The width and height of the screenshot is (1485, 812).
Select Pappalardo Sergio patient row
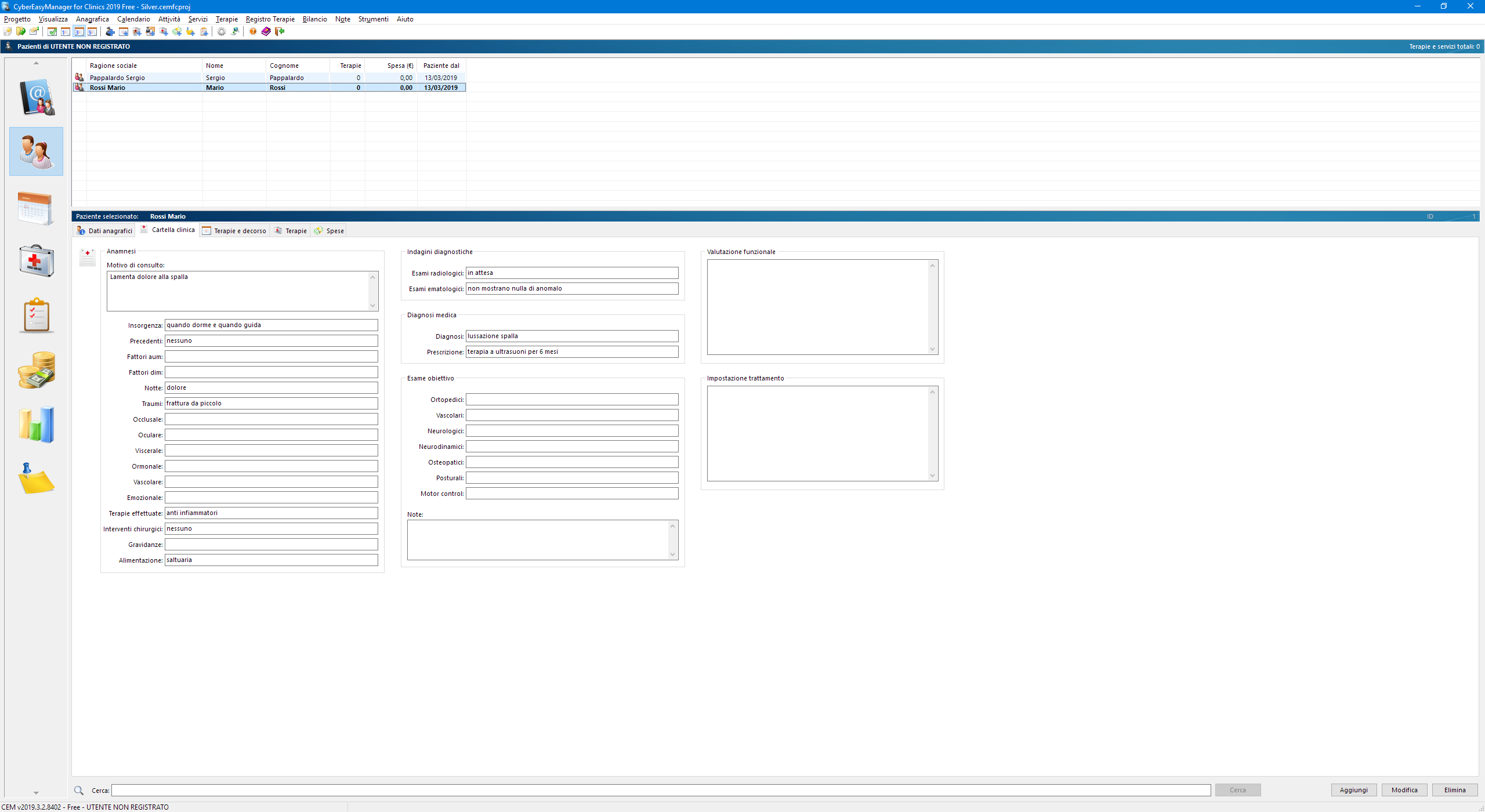coord(269,78)
